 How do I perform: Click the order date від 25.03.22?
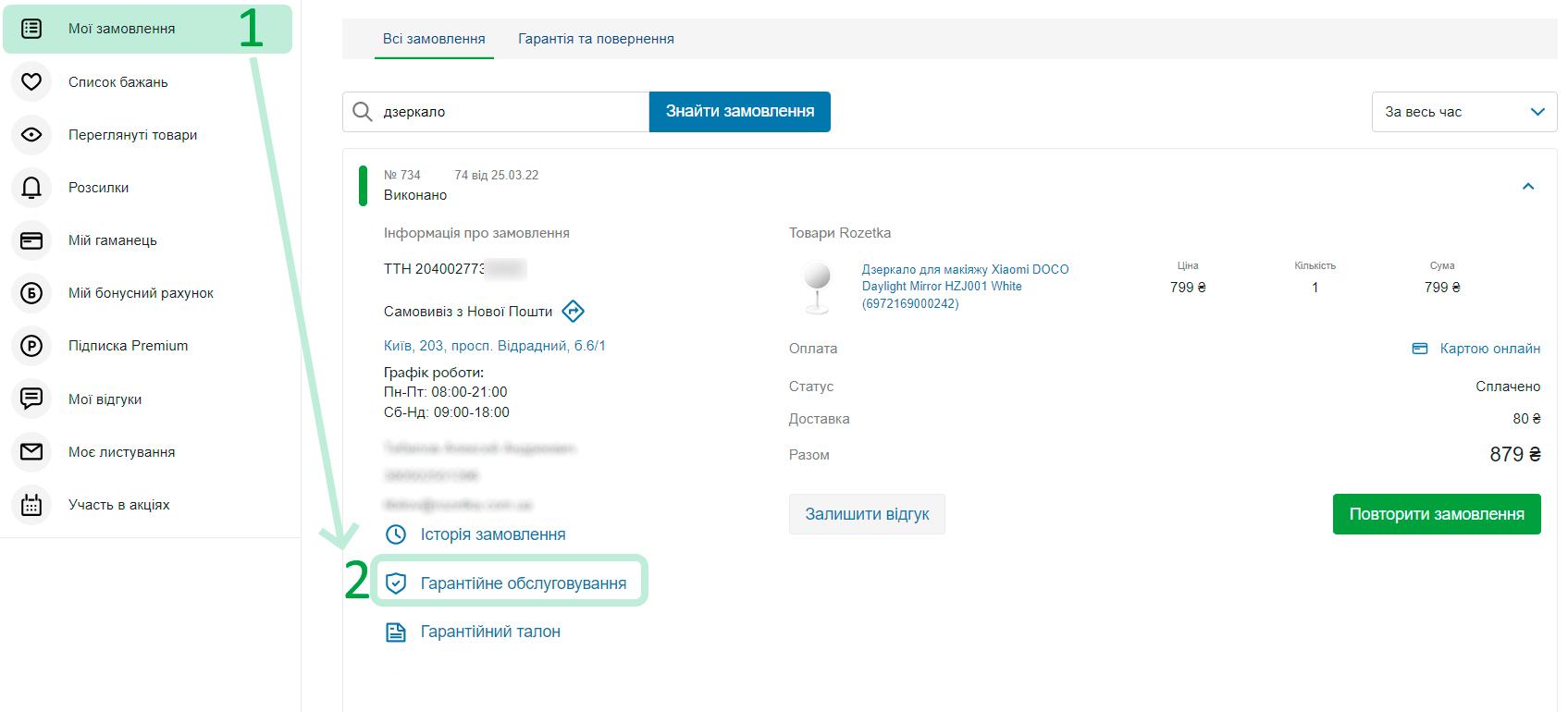pyautogui.click(x=504, y=175)
